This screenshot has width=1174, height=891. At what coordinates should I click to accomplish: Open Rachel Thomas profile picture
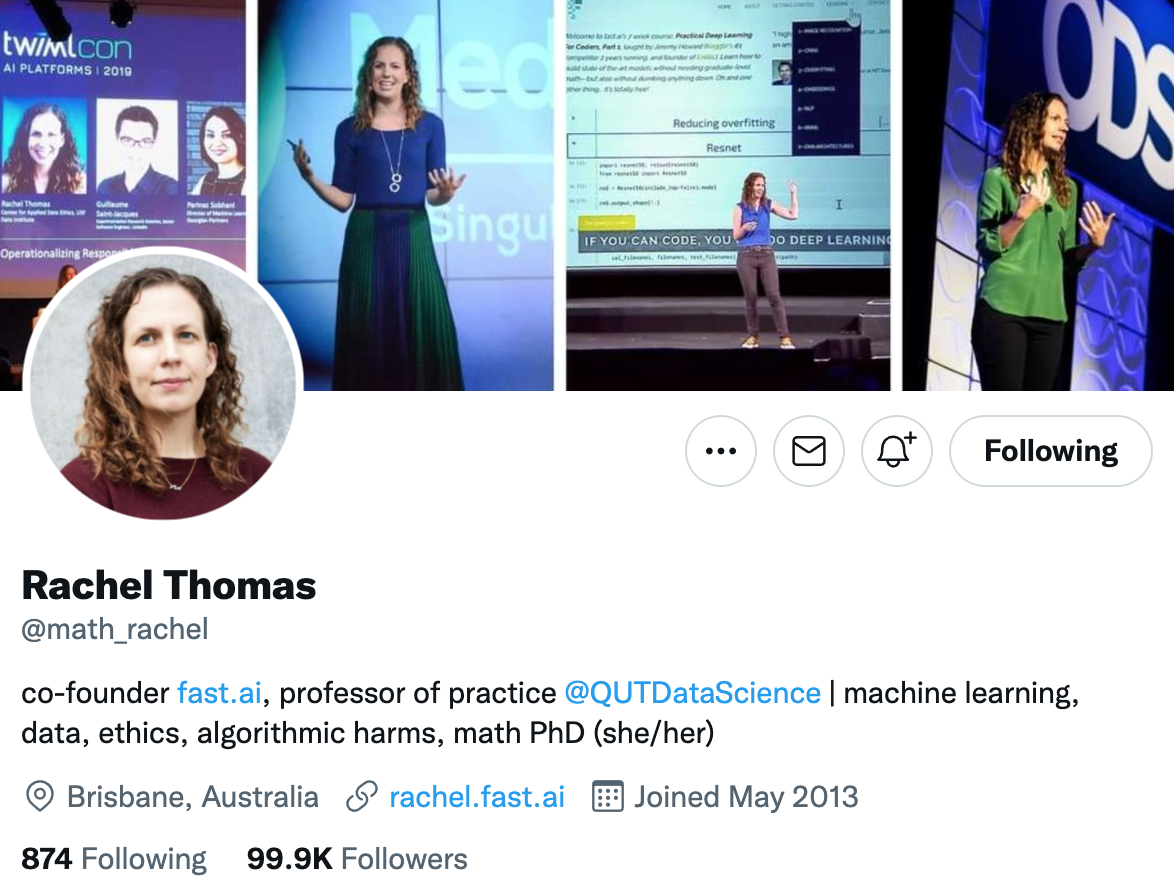tap(163, 384)
